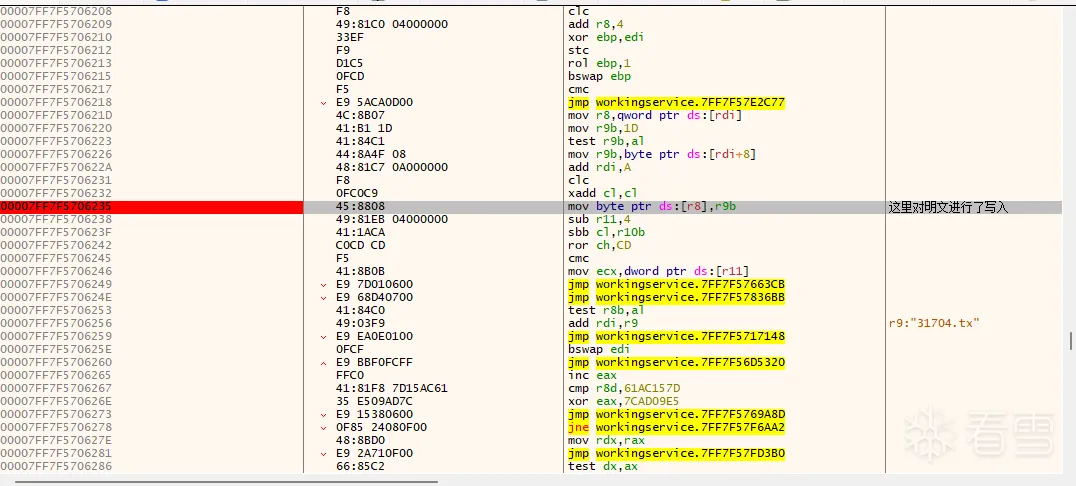Click opcode bytes 48:81C7 0A000000
This screenshot has width=1076, height=486.
pyautogui.click(x=392, y=167)
